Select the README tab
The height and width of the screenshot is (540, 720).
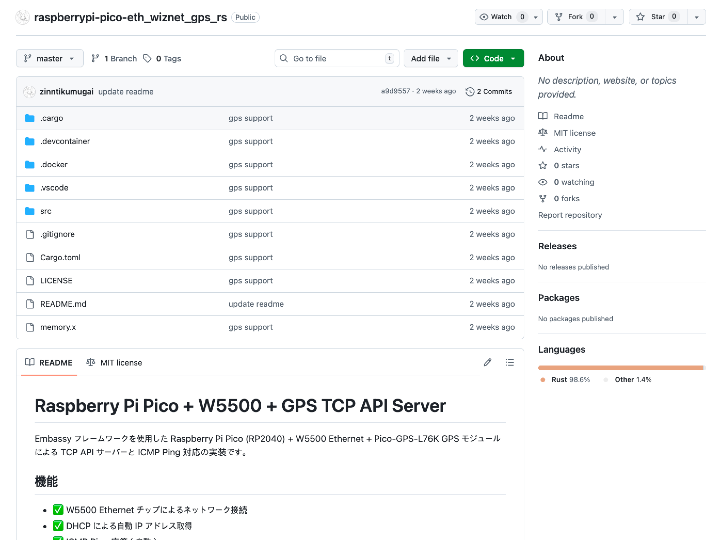pyautogui.click(x=49, y=362)
